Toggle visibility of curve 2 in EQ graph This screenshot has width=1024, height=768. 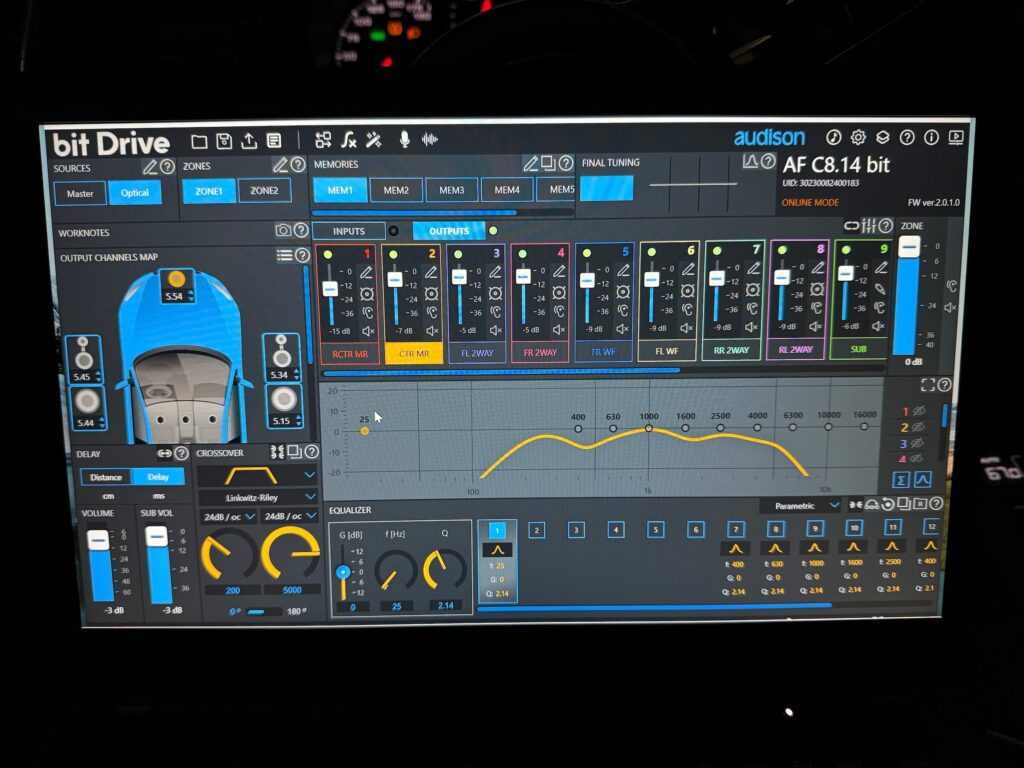[x=918, y=427]
